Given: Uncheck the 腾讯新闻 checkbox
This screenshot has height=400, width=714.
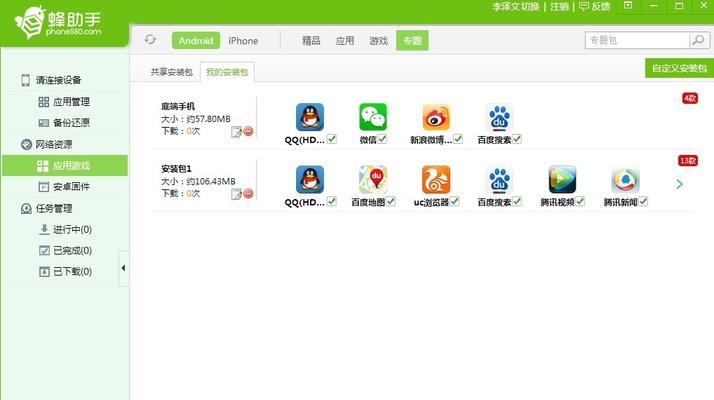Looking at the screenshot, I should point(644,201).
